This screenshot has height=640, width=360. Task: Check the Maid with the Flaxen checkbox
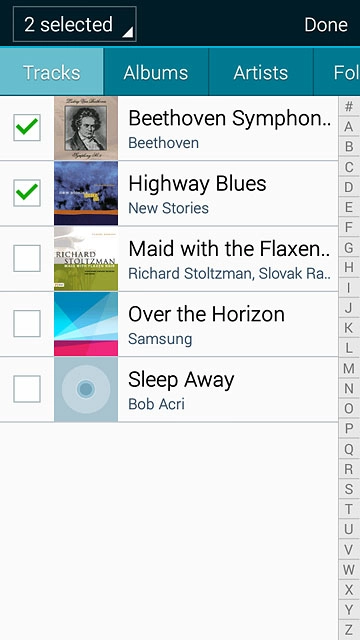27,258
